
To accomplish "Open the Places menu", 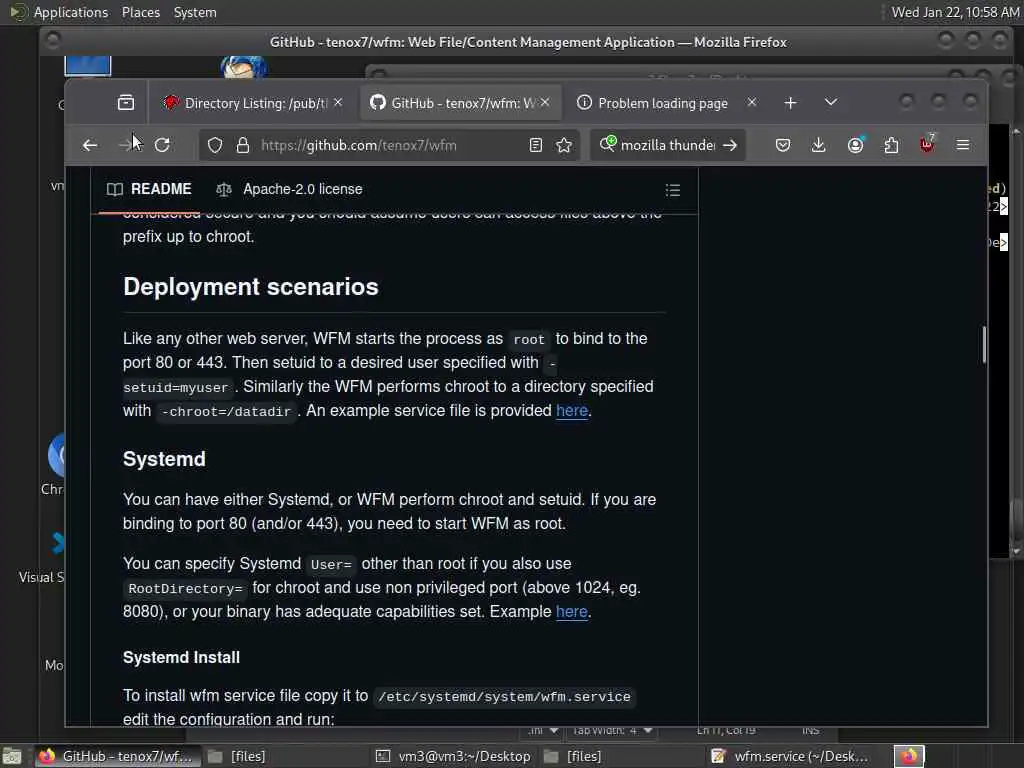I will (140, 12).
